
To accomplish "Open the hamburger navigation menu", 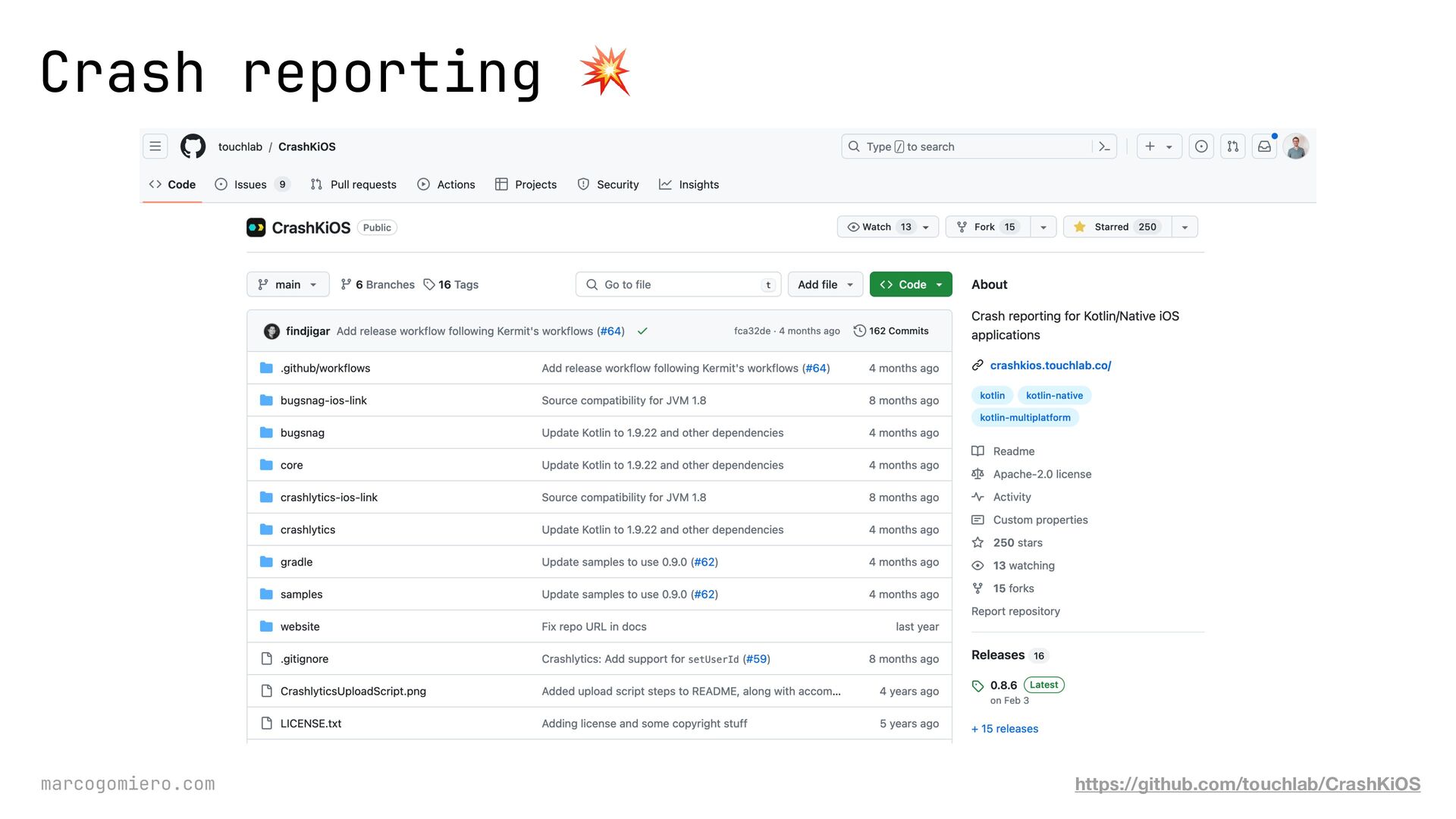I will coord(155,146).
